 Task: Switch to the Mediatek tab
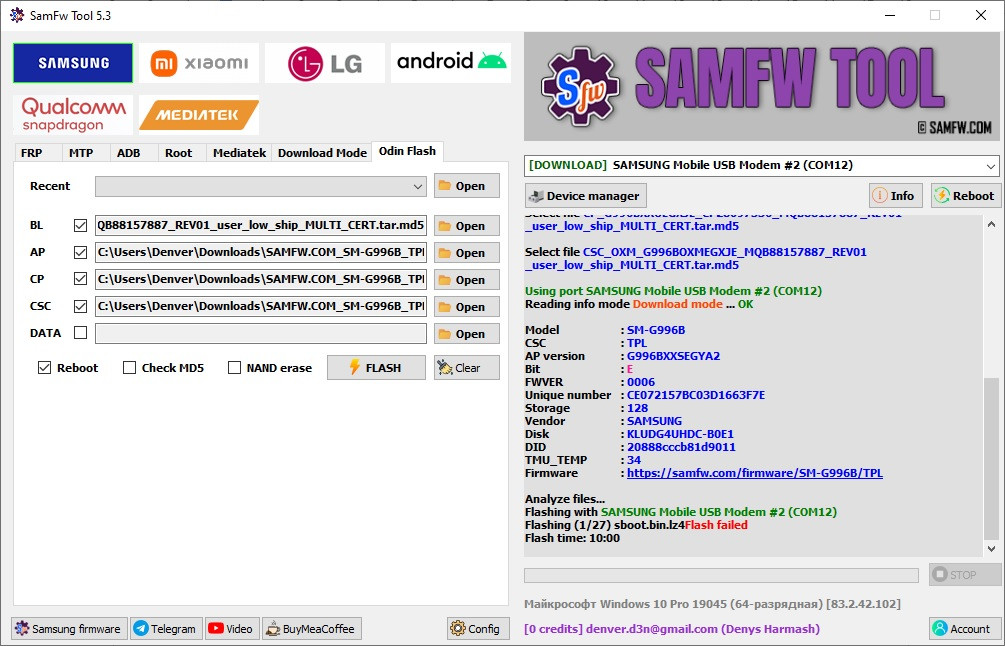tap(239, 153)
